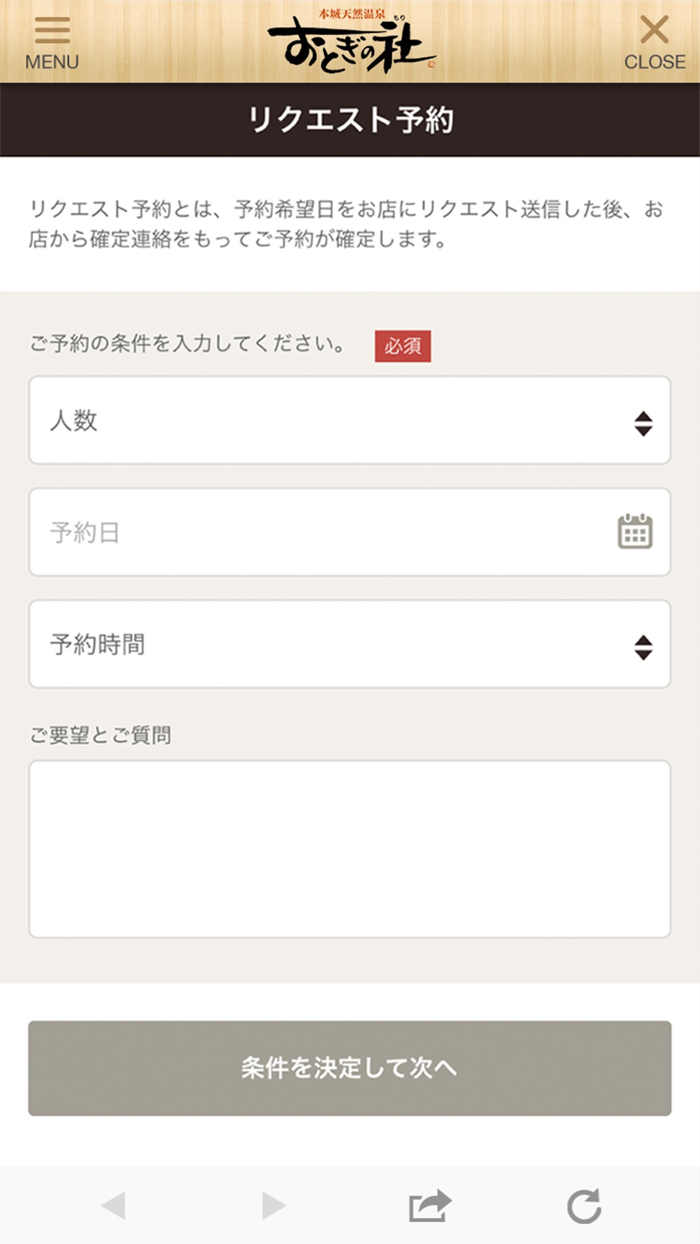Click the リクエスト予約 header title
Screen dimensions: 700x1244
tap(350, 119)
